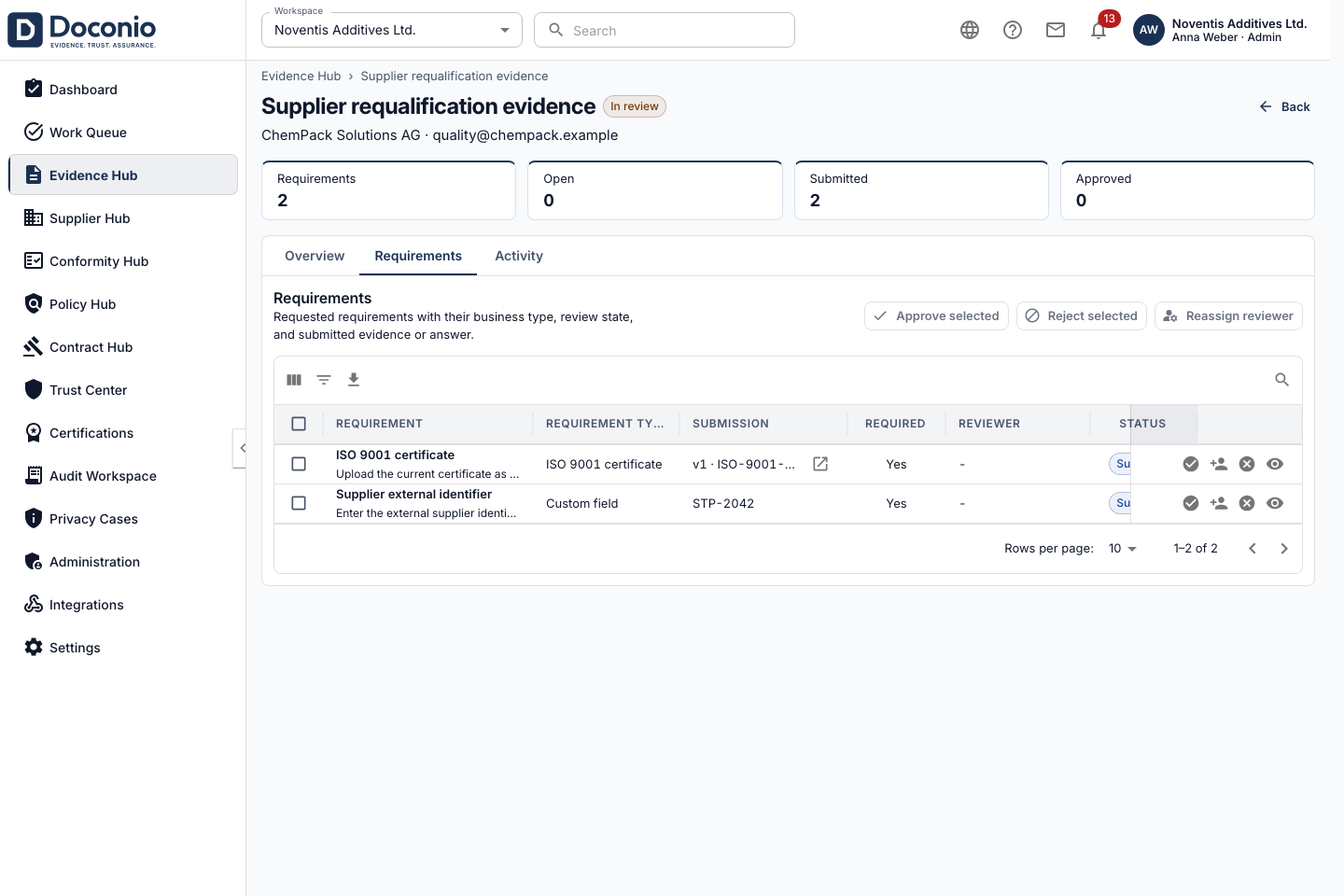Screen dimensions: 1344x896
Task: Approve the Supplier external identifier row
Action: (1191, 503)
